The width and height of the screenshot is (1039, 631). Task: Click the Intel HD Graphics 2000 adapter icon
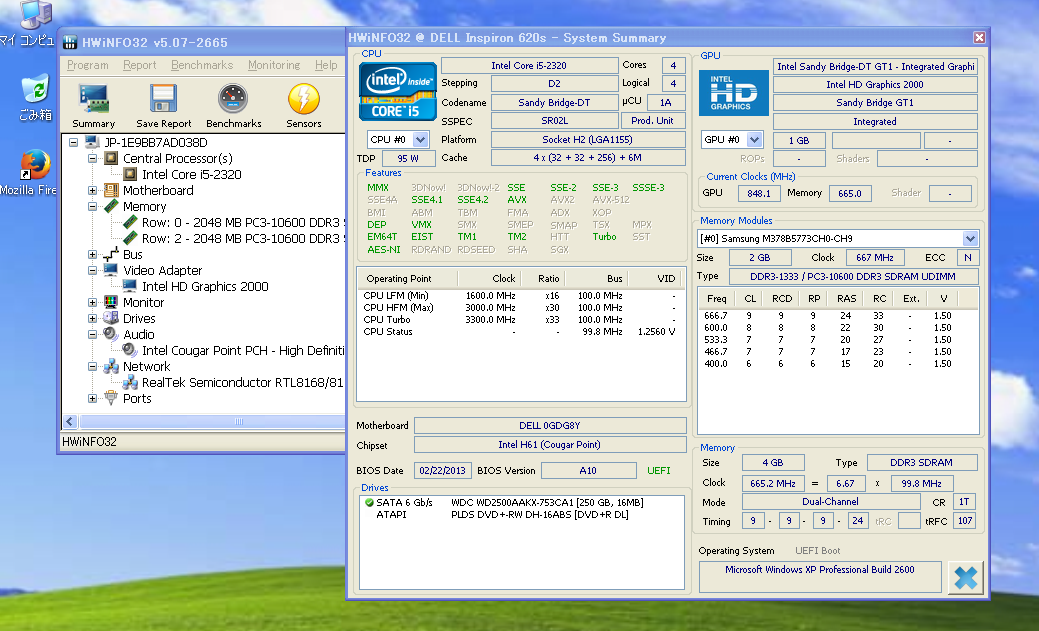pyautogui.click(x=131, y=286)
